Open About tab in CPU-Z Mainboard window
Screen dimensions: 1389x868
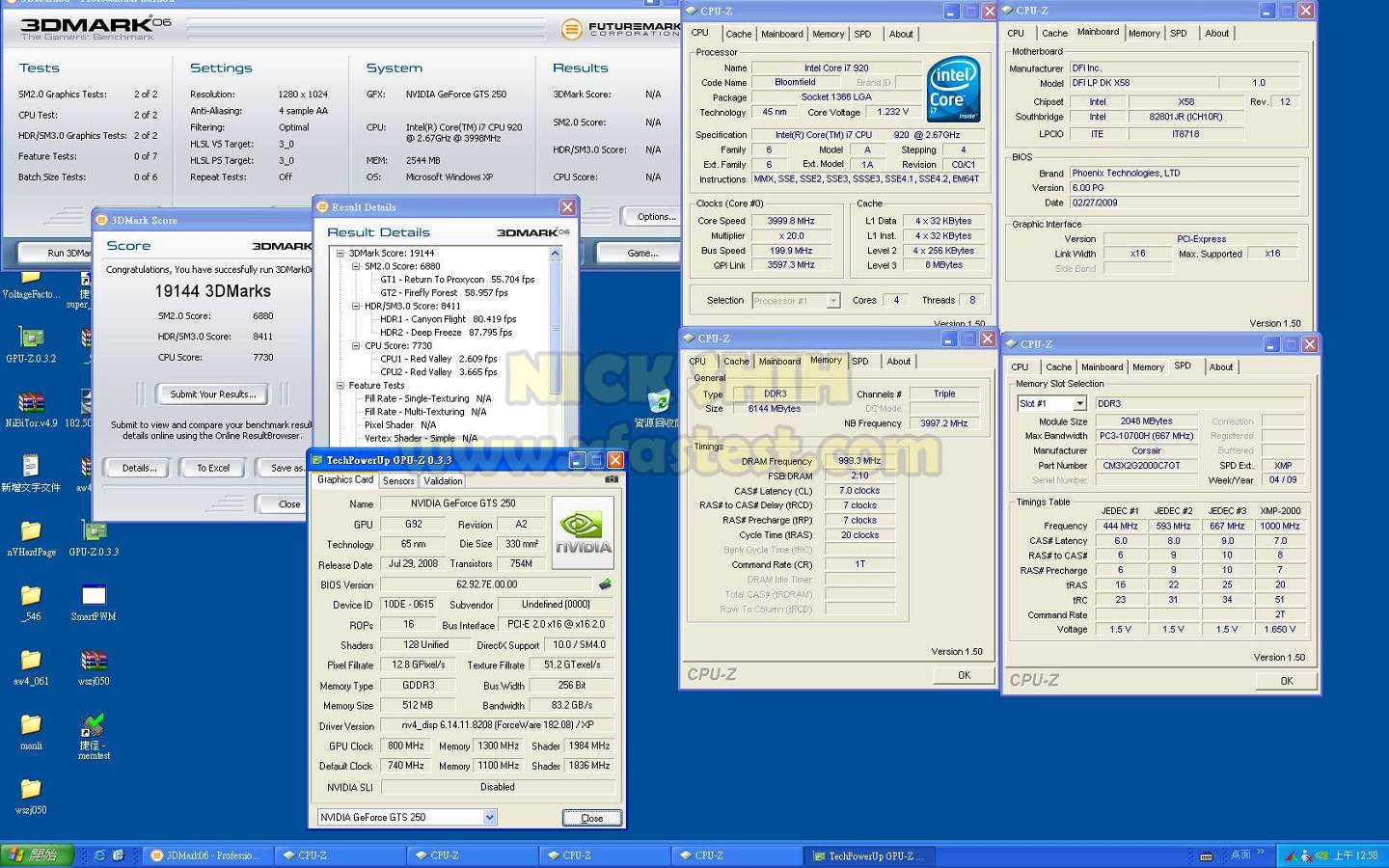(x=1217, y=33)
